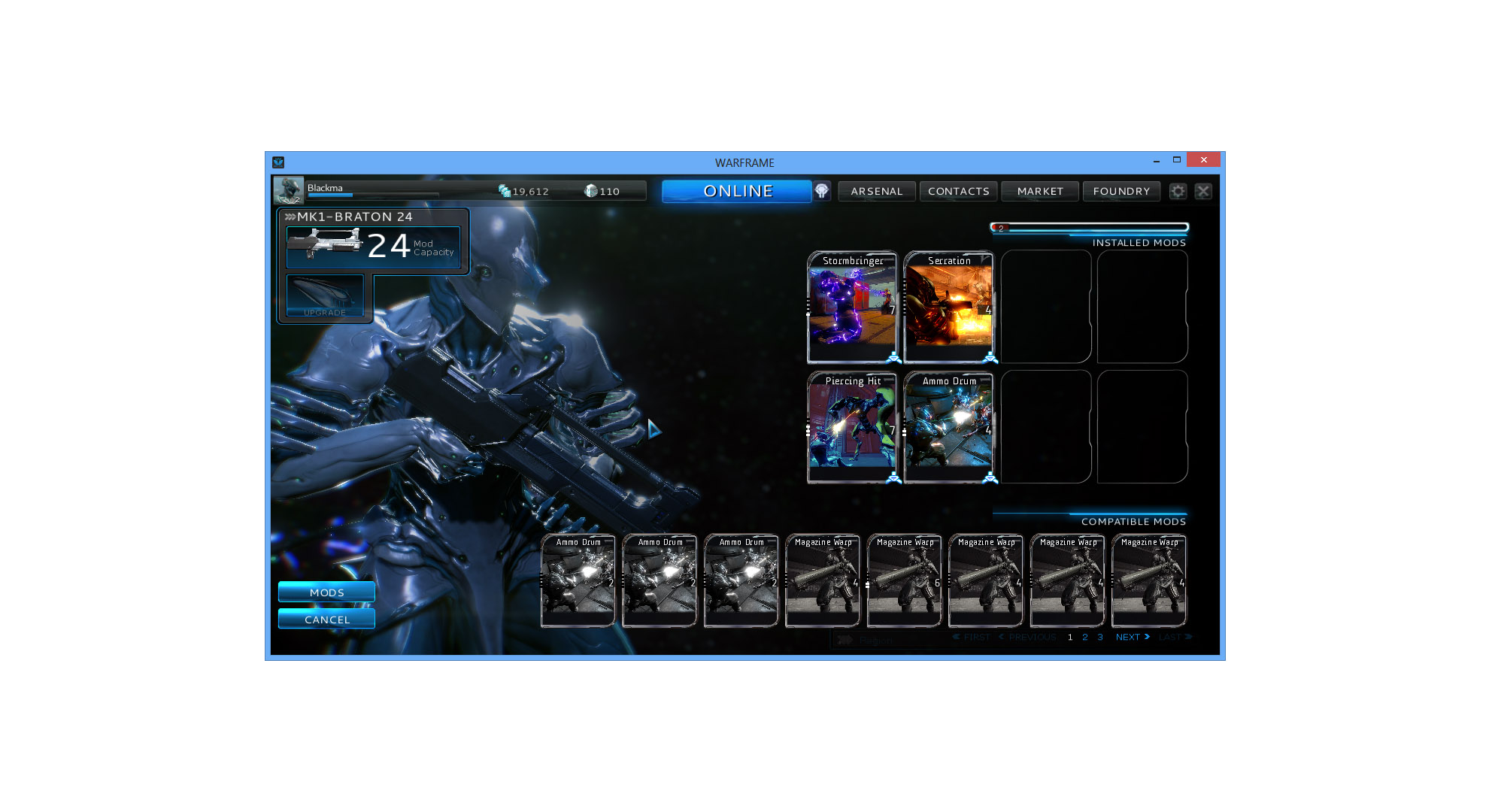The image size is (1489, 812).
Task: Click the MK1-Braton weapon icon
Action: point(326,244)
